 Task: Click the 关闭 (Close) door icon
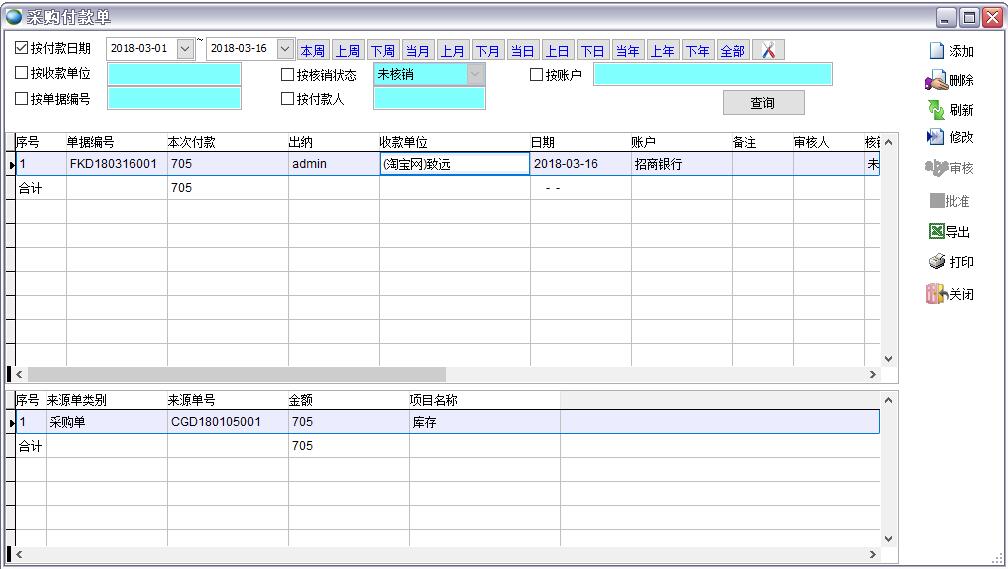coord(936,294)
